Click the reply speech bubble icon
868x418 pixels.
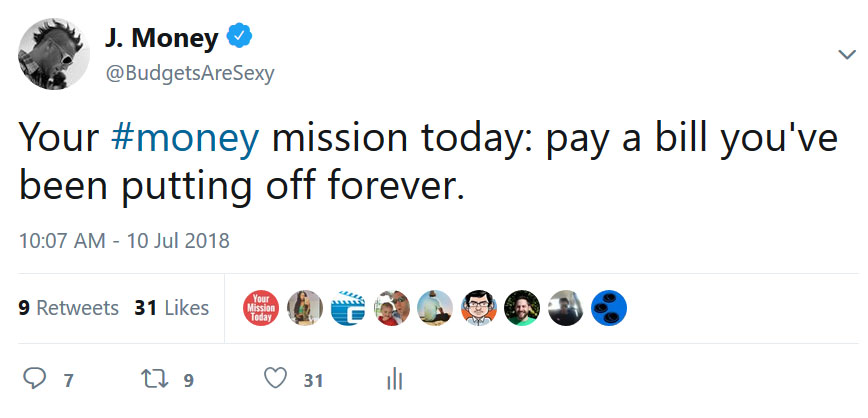[x=35, y=380]
